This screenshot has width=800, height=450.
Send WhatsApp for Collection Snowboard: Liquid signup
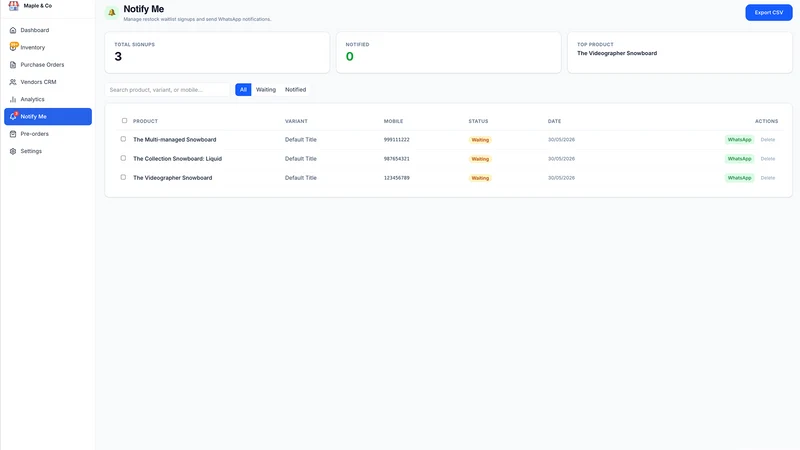[x=739, y=159]
